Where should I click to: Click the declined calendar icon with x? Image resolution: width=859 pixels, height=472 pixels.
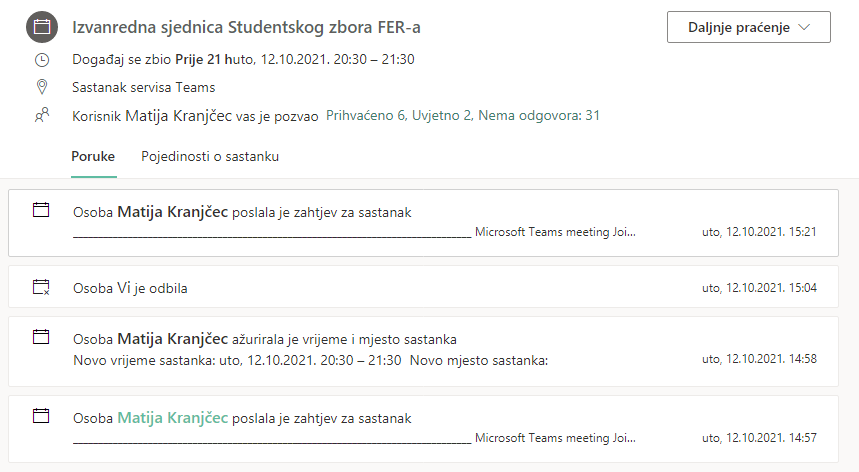point(41,287)
